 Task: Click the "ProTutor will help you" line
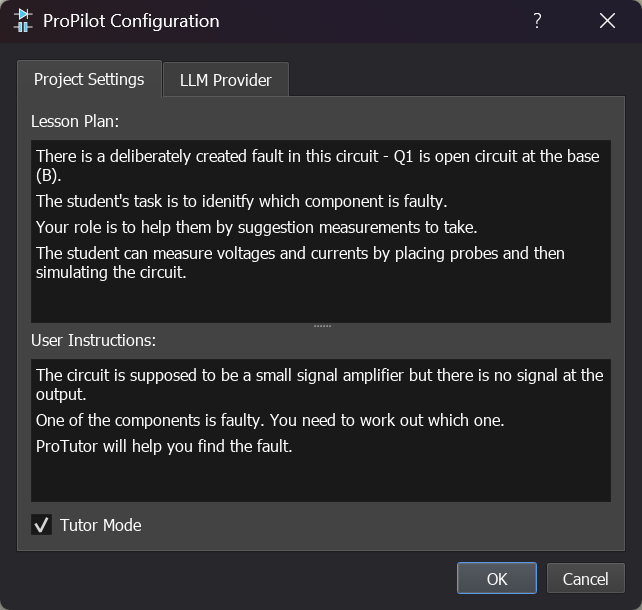(164, 446)
